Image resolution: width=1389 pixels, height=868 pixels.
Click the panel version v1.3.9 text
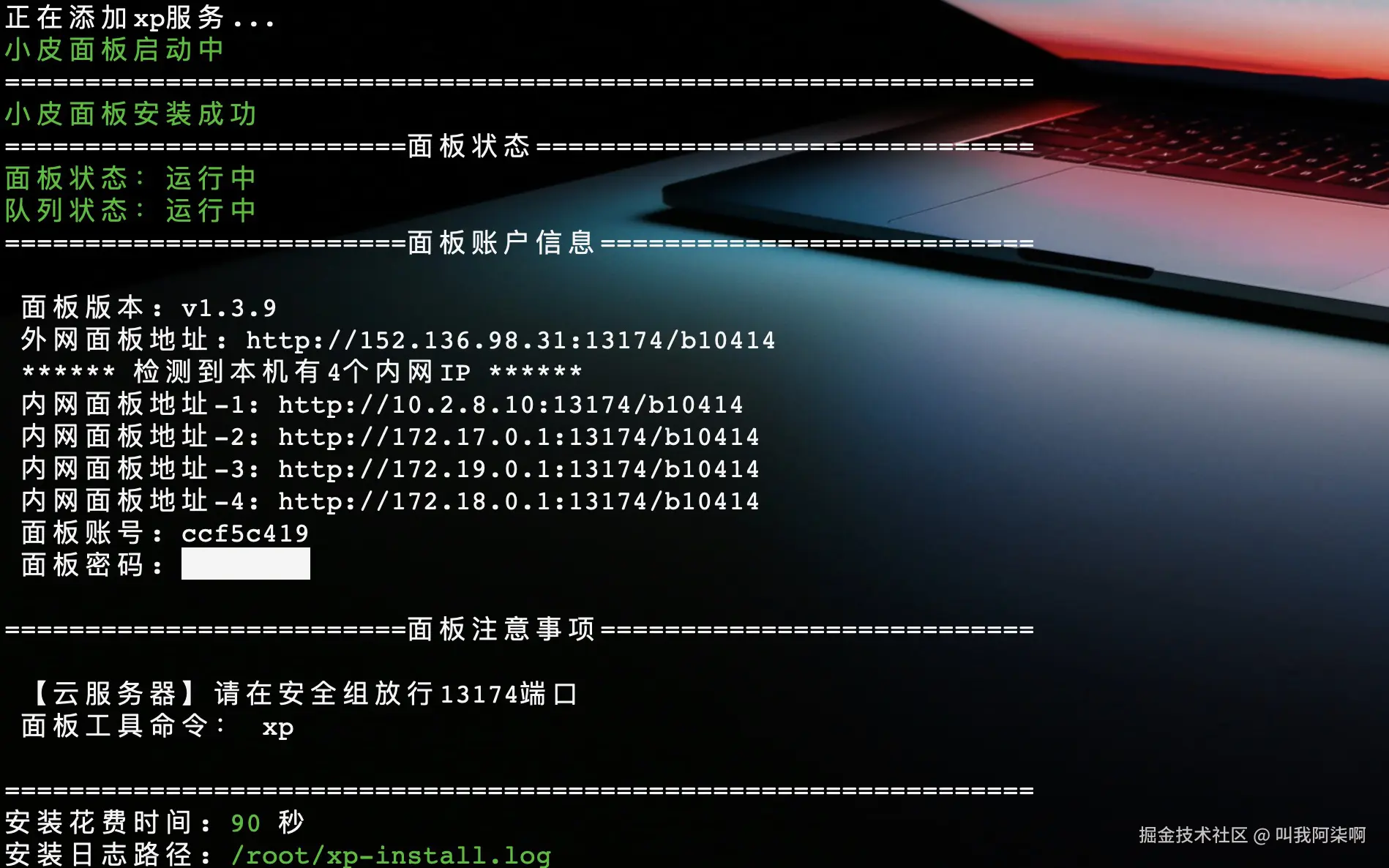229,308
